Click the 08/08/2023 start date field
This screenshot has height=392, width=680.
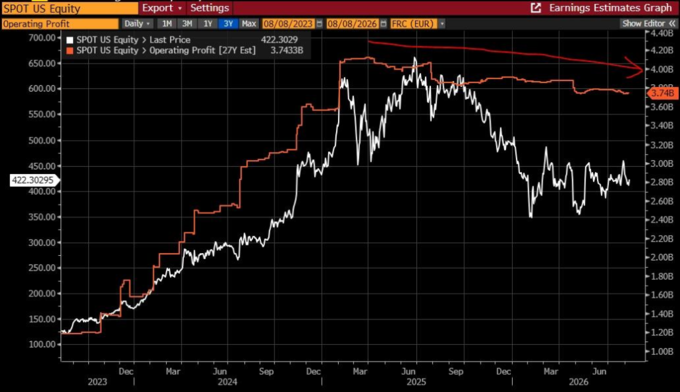pos(288,23)
